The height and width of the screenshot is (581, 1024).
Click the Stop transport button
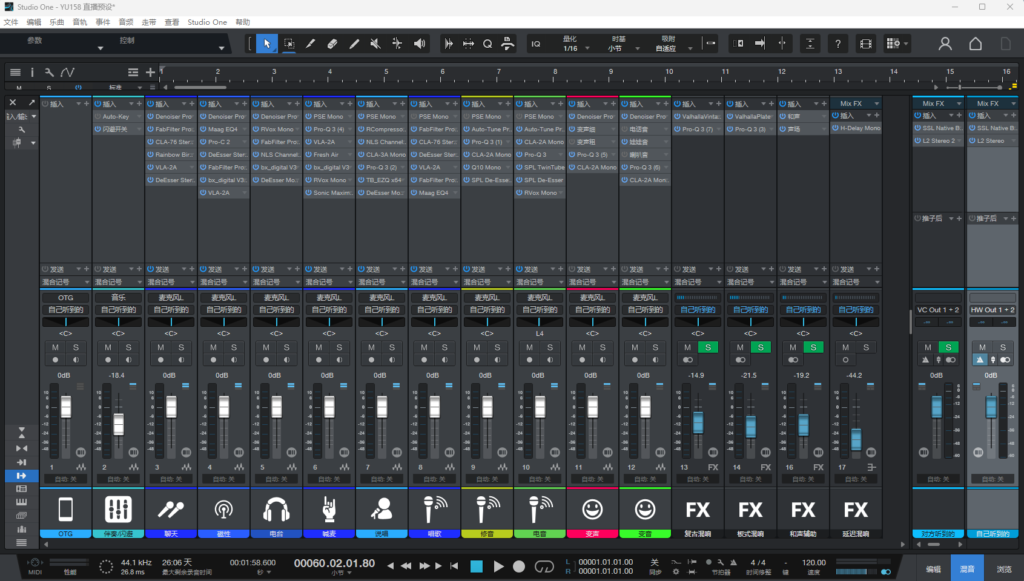pos(477,566)
